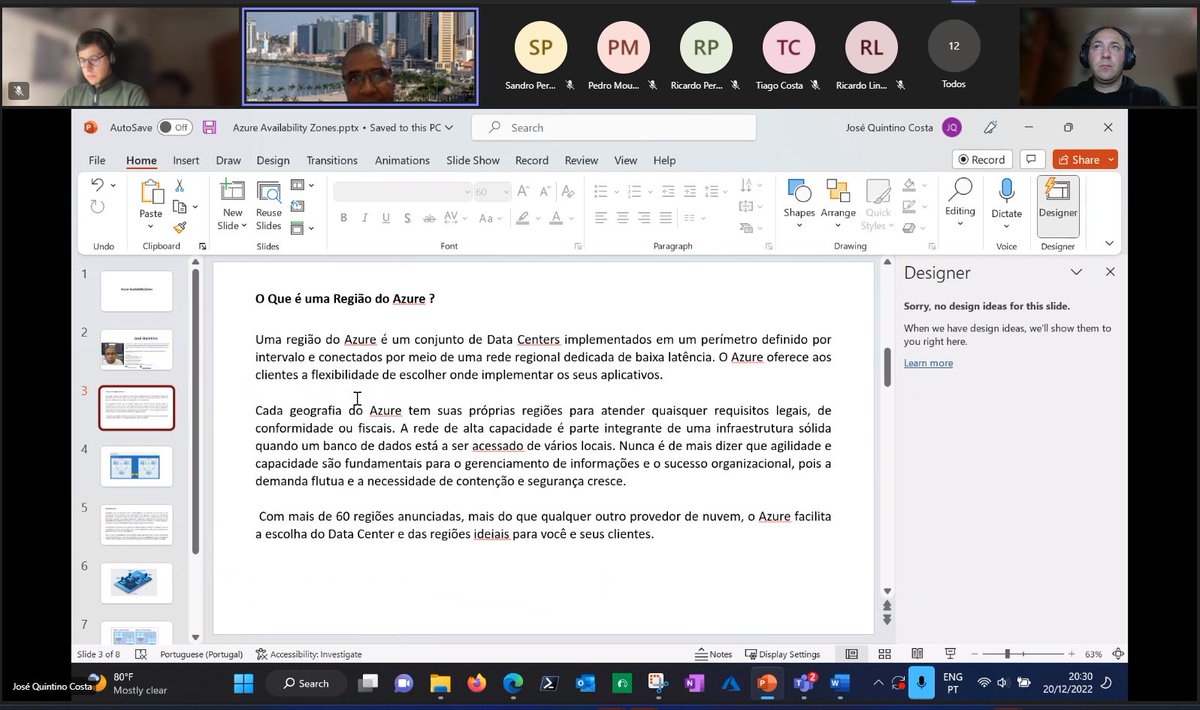Toggle Center text alignment

click(x=622, y=218)
